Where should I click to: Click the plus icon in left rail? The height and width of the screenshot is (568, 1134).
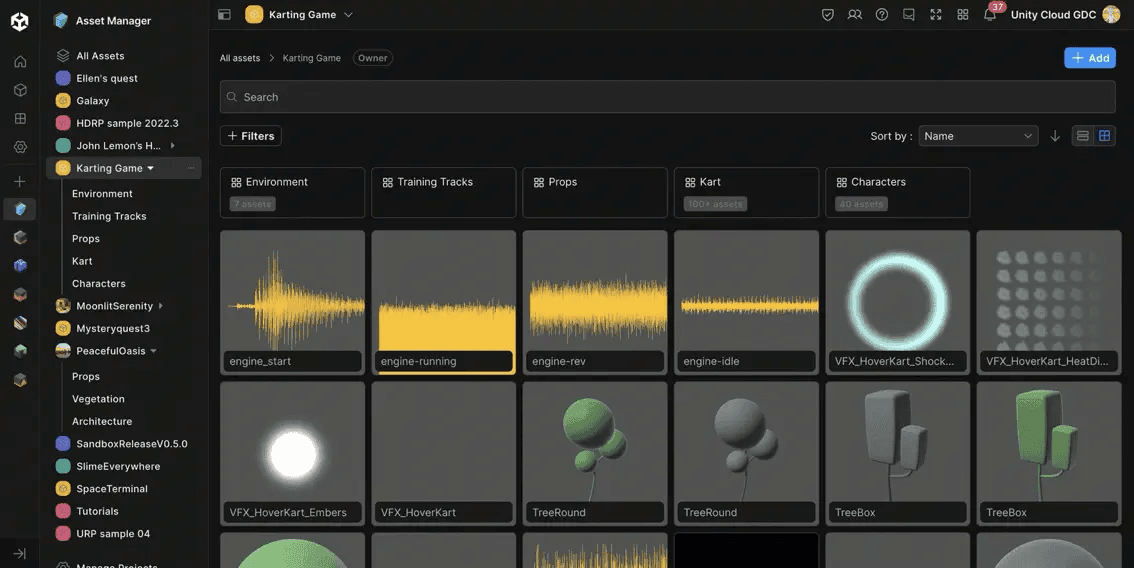point(20,182)
